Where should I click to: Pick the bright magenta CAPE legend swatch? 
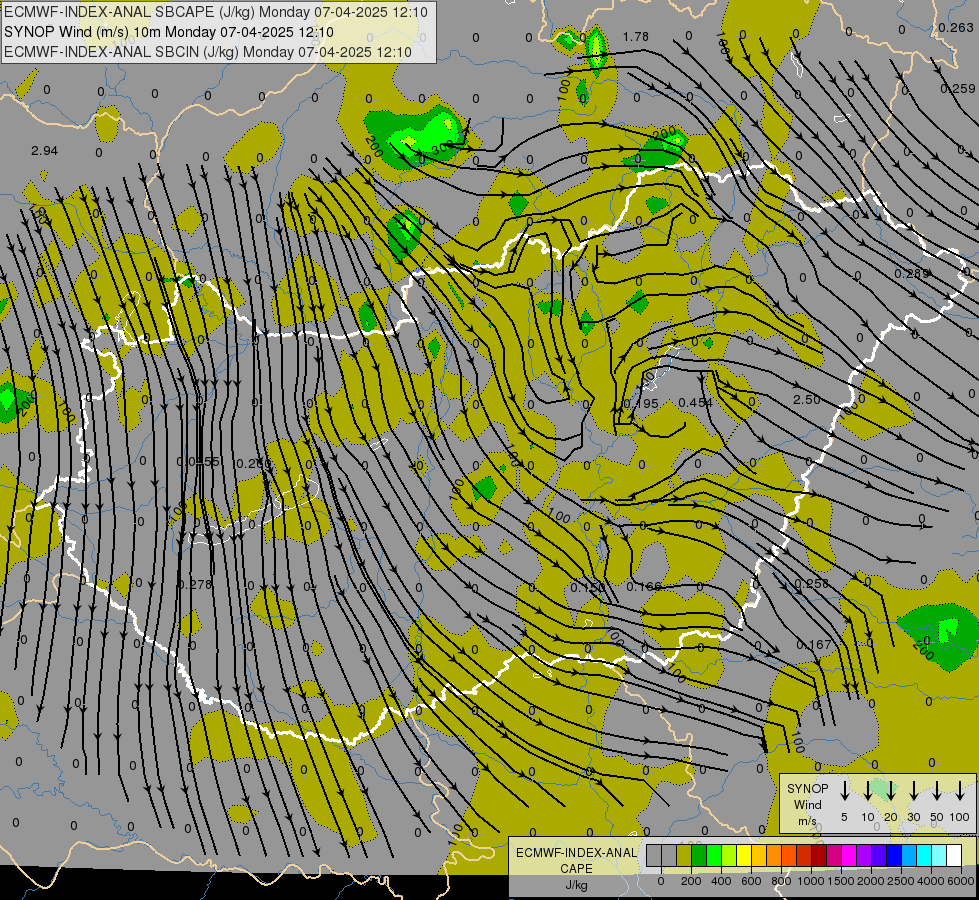coord(849,855)
